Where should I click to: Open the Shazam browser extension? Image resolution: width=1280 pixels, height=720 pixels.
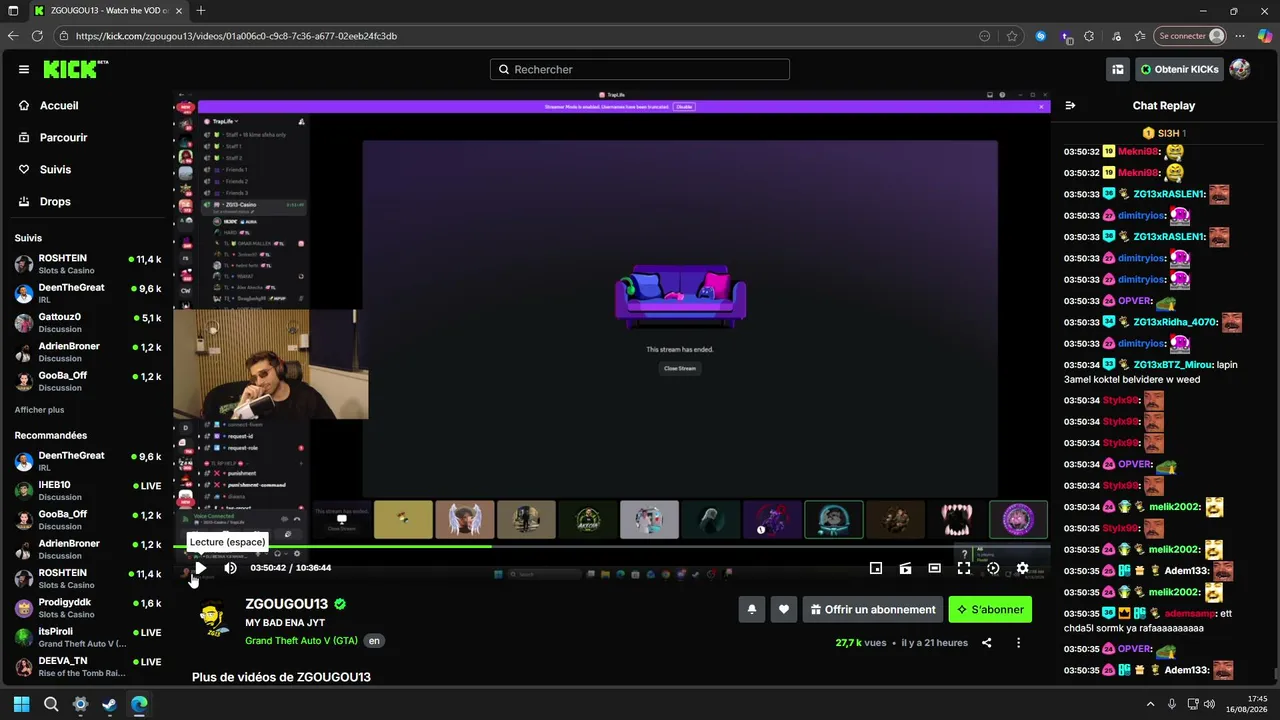point(1041,36)
